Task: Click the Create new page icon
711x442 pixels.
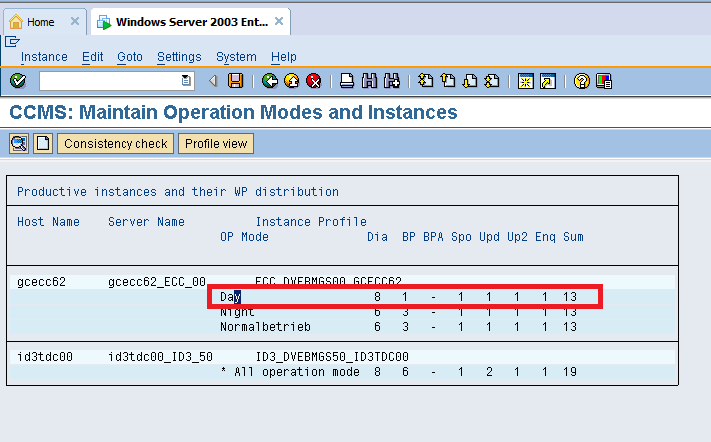Action: (x=43, y=144)
